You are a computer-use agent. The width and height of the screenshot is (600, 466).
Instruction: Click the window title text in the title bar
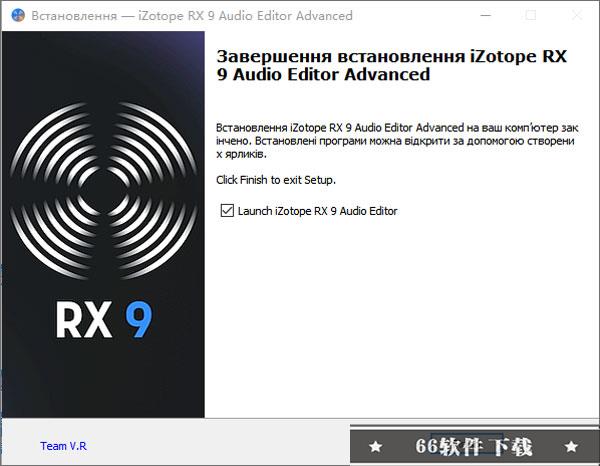point(192,16)
